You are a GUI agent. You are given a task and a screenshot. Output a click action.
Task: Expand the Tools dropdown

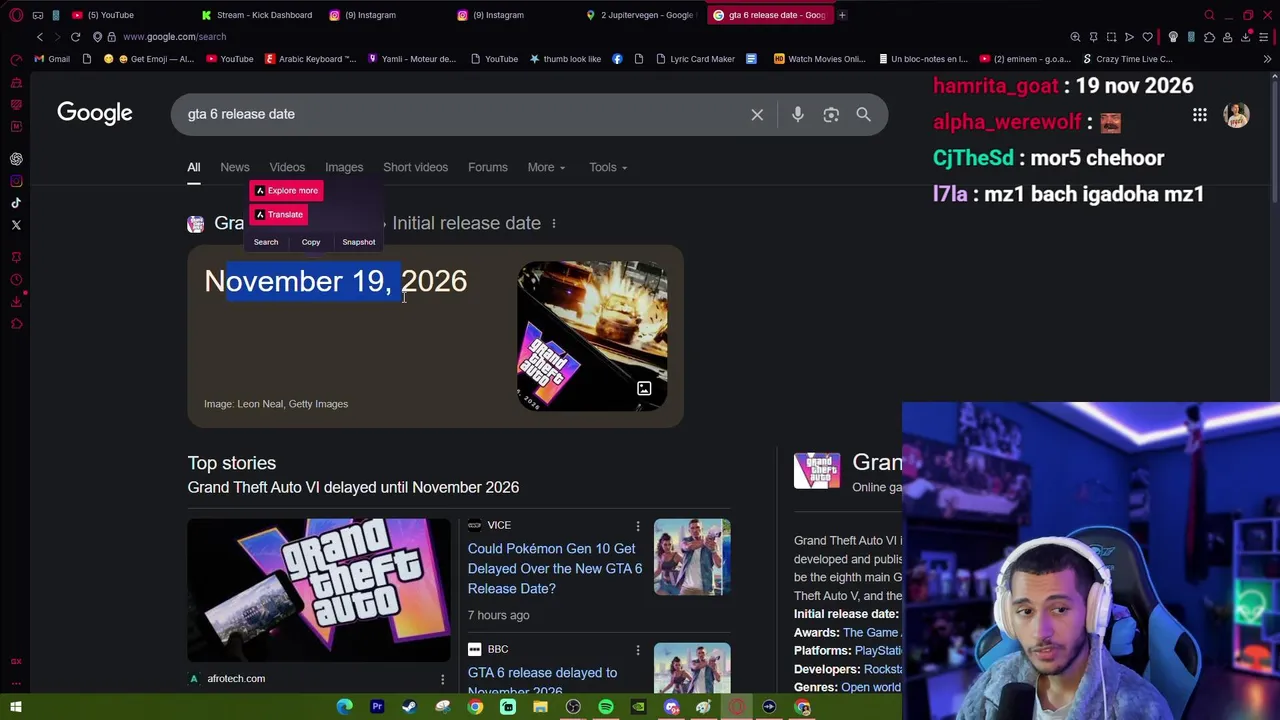pyautogui.click(x=608, y=167)
